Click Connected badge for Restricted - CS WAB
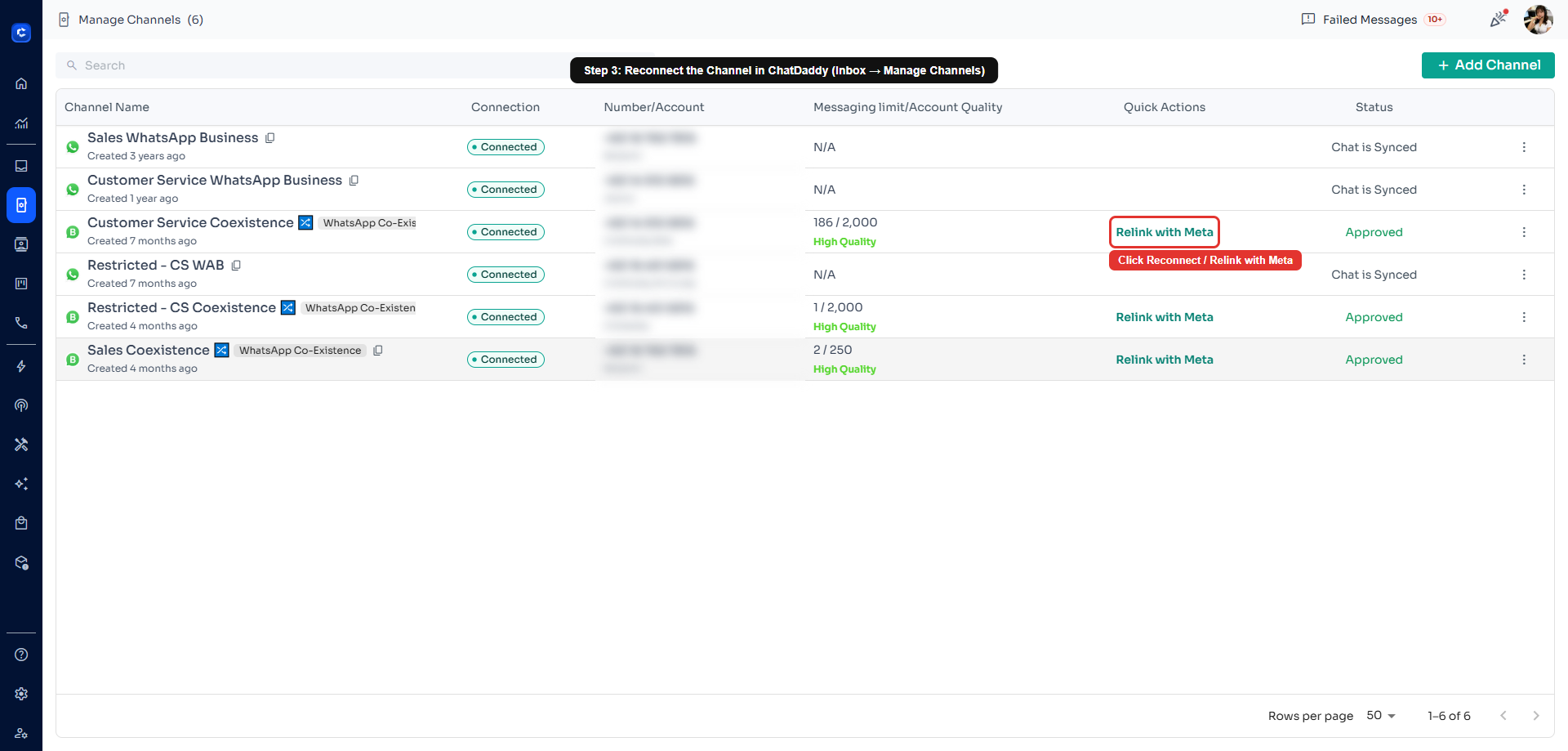This screenshot has height=751, width=1568. click(x=506, y=275)
